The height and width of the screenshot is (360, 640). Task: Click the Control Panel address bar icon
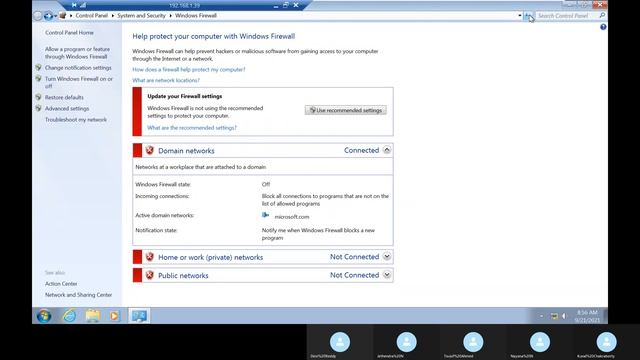tap(62, 16)
